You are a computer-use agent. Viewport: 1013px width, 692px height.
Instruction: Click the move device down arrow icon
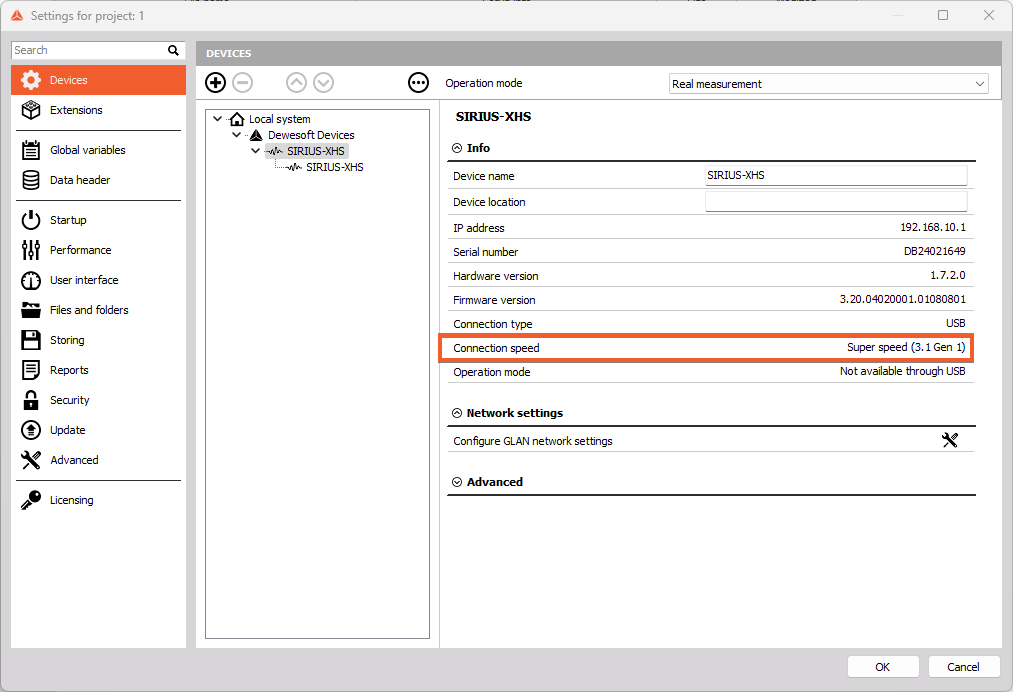click(323, 83)
